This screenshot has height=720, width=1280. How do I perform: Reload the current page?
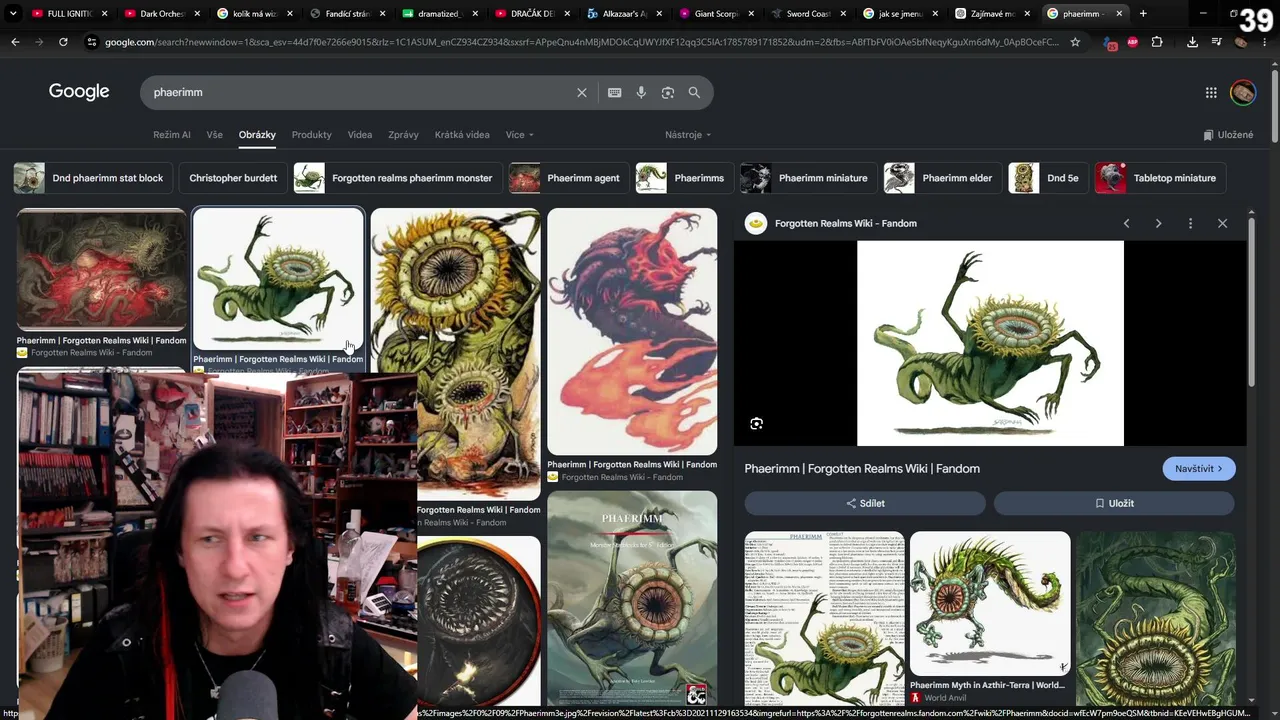click(63, 42)
